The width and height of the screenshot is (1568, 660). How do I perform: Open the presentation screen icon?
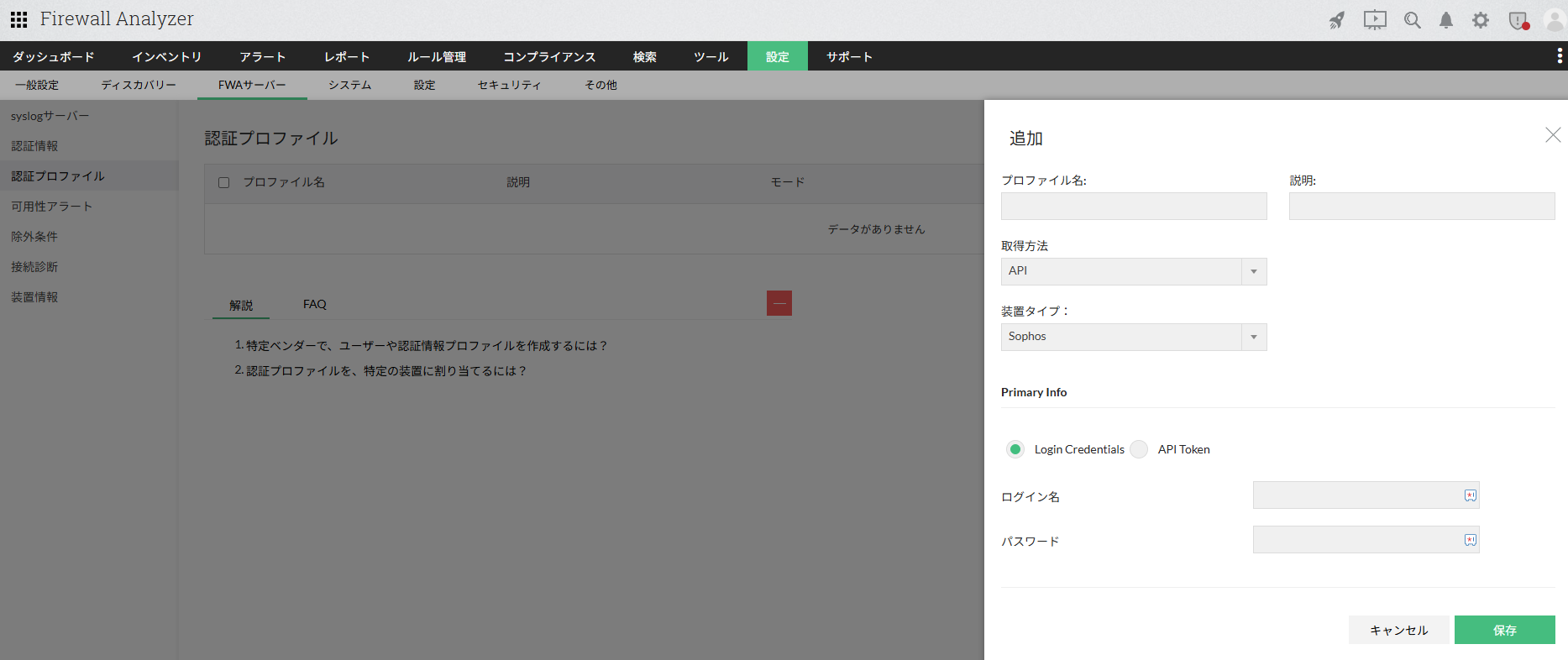[1375, 20]
